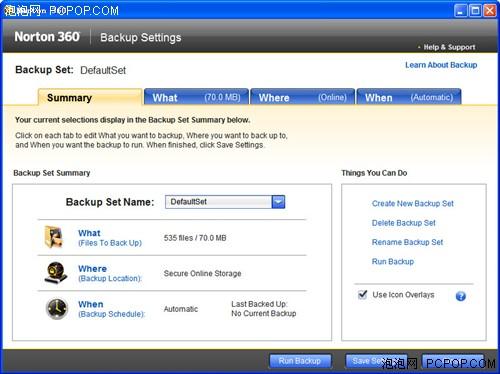Select the DefaultSet combo box field
Screen dimensions: 500x374
coord(225,202)
